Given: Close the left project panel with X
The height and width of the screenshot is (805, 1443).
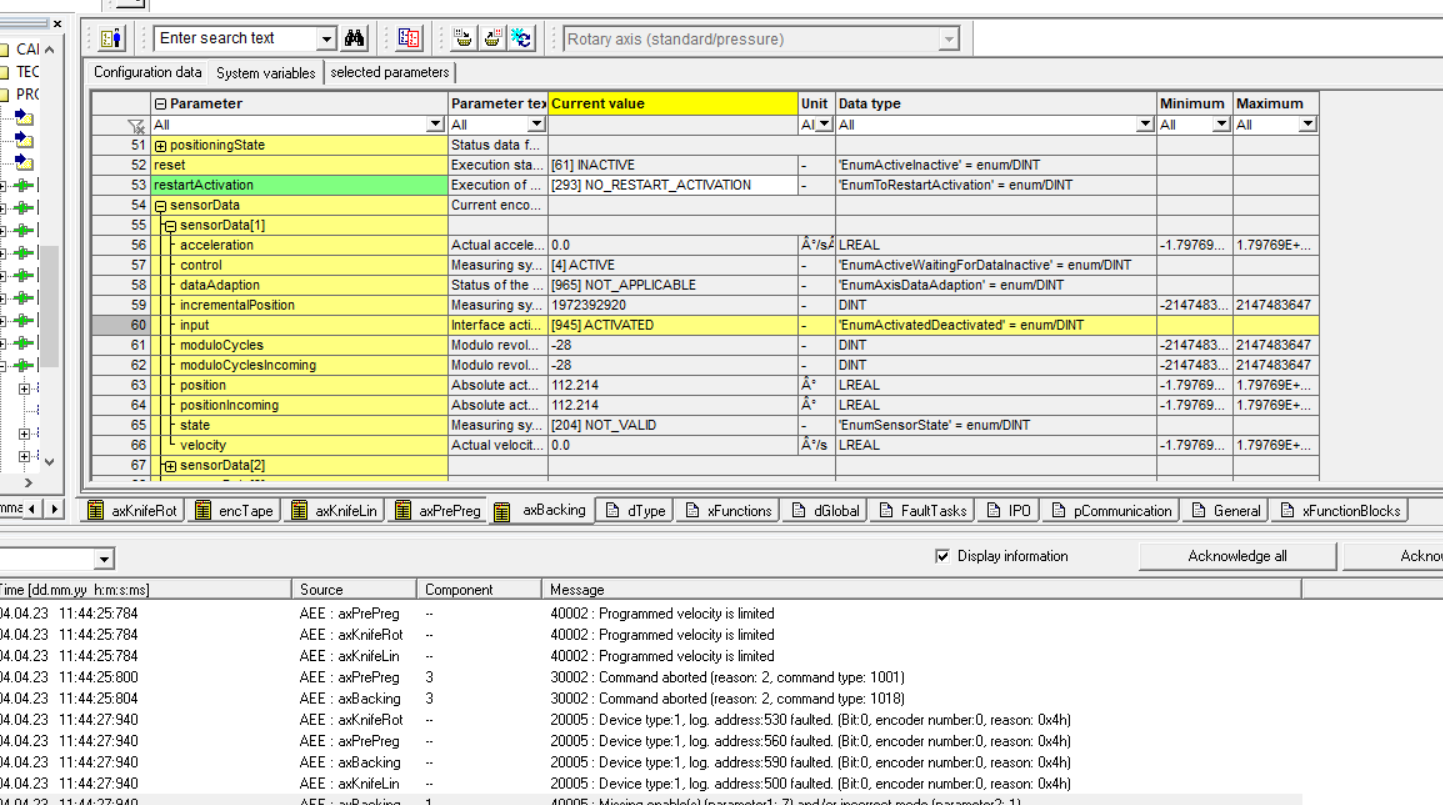Looking at the screenshot, I should (x=57, y=23).
